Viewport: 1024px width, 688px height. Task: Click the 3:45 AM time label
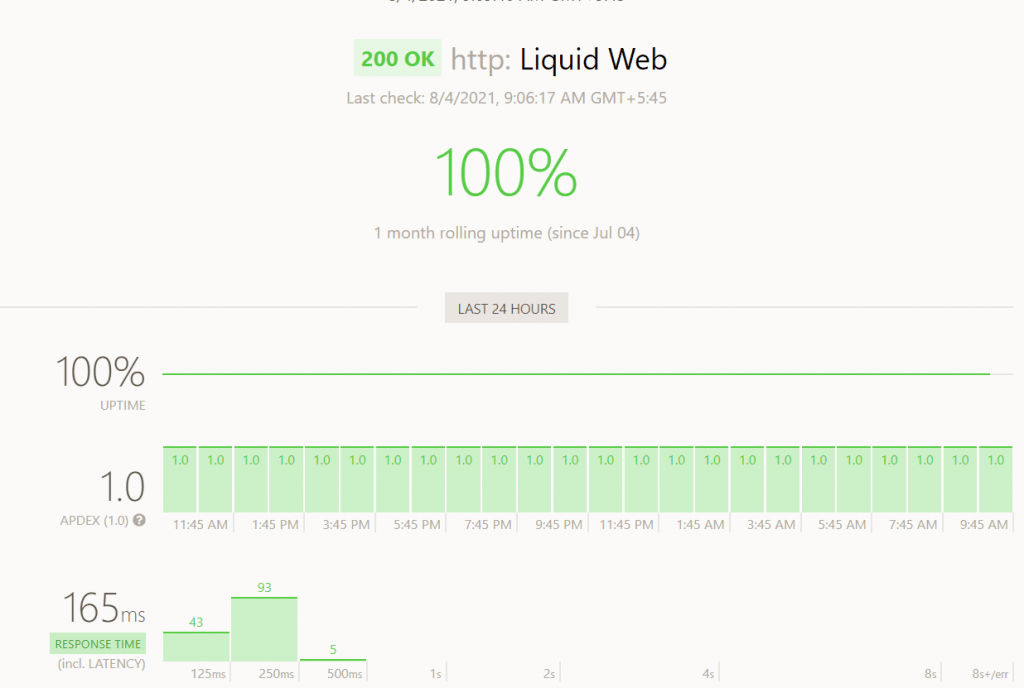pyautogui.click(x=771, y=525)
